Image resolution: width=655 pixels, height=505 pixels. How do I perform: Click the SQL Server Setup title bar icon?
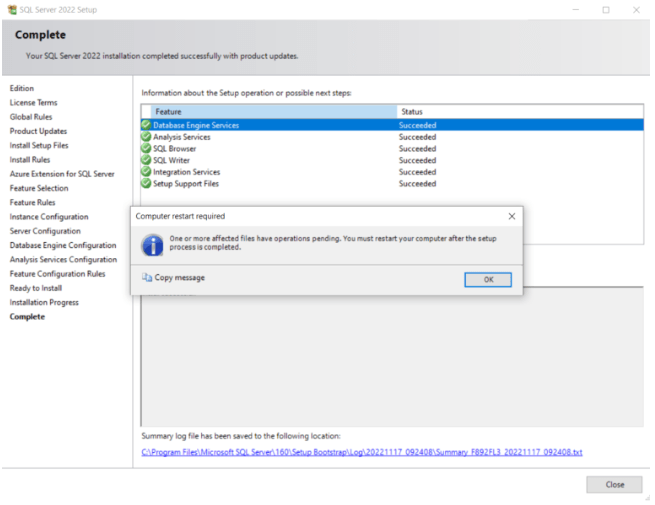click(x=11, y=9)
